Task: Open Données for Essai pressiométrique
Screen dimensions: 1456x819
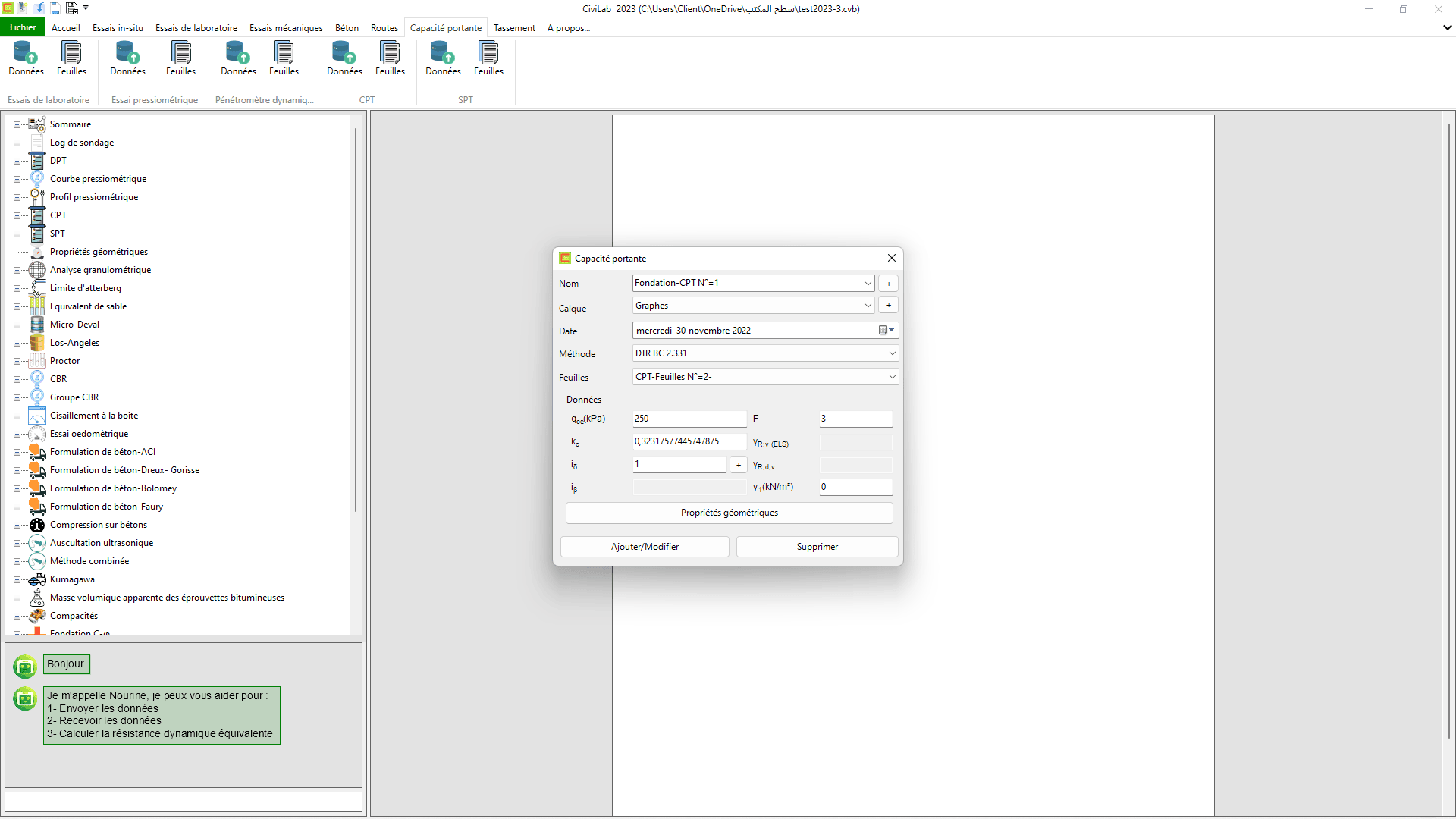Action: [x=127, y=59]
